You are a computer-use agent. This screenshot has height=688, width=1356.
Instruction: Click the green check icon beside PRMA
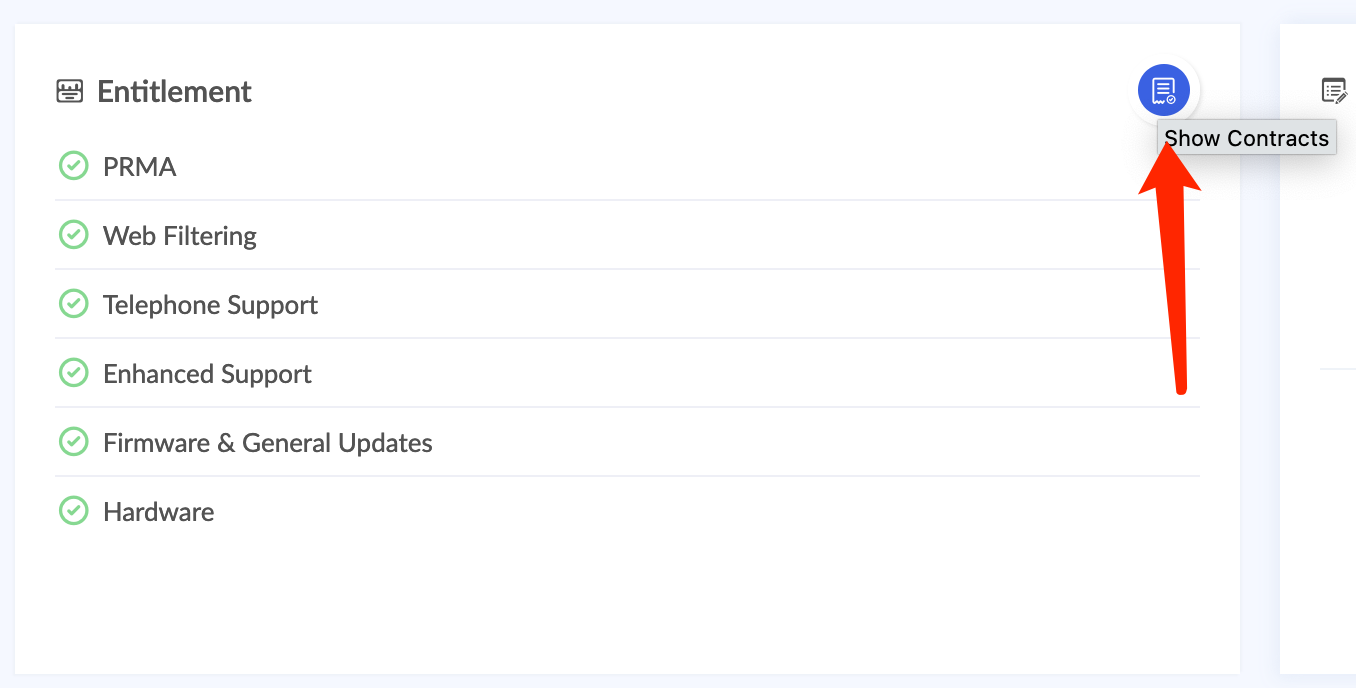[x=73, y=166]
